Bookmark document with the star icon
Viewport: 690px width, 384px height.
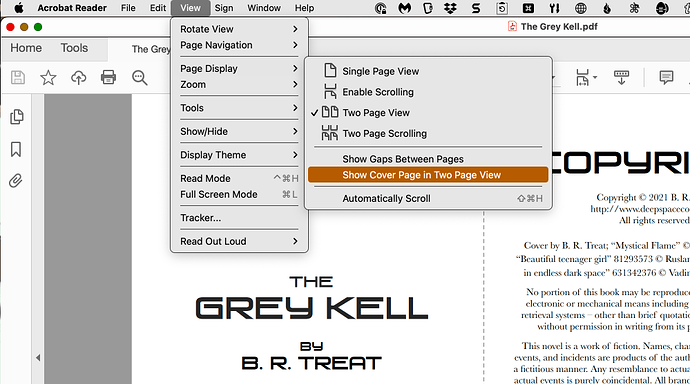pyautogui.click(x=48, y=78)
